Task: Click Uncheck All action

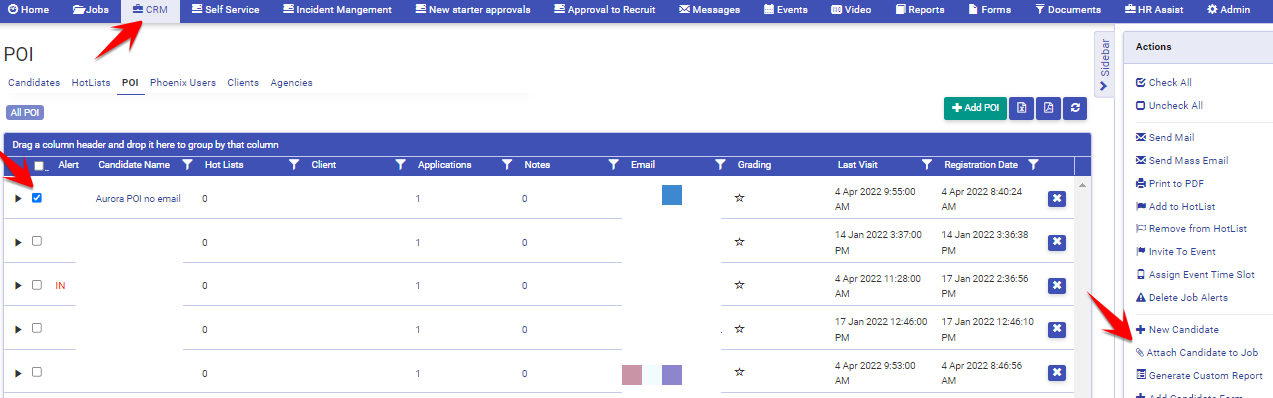Action: 1169,106
